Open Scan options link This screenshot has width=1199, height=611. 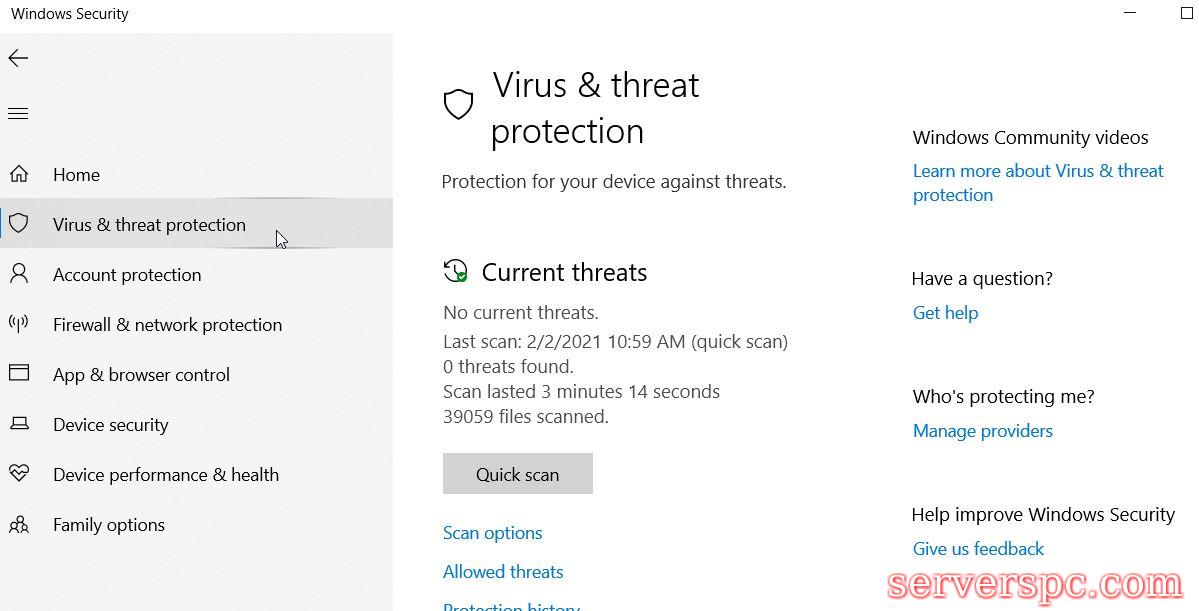pyautogui.click(x=492, y=533)
